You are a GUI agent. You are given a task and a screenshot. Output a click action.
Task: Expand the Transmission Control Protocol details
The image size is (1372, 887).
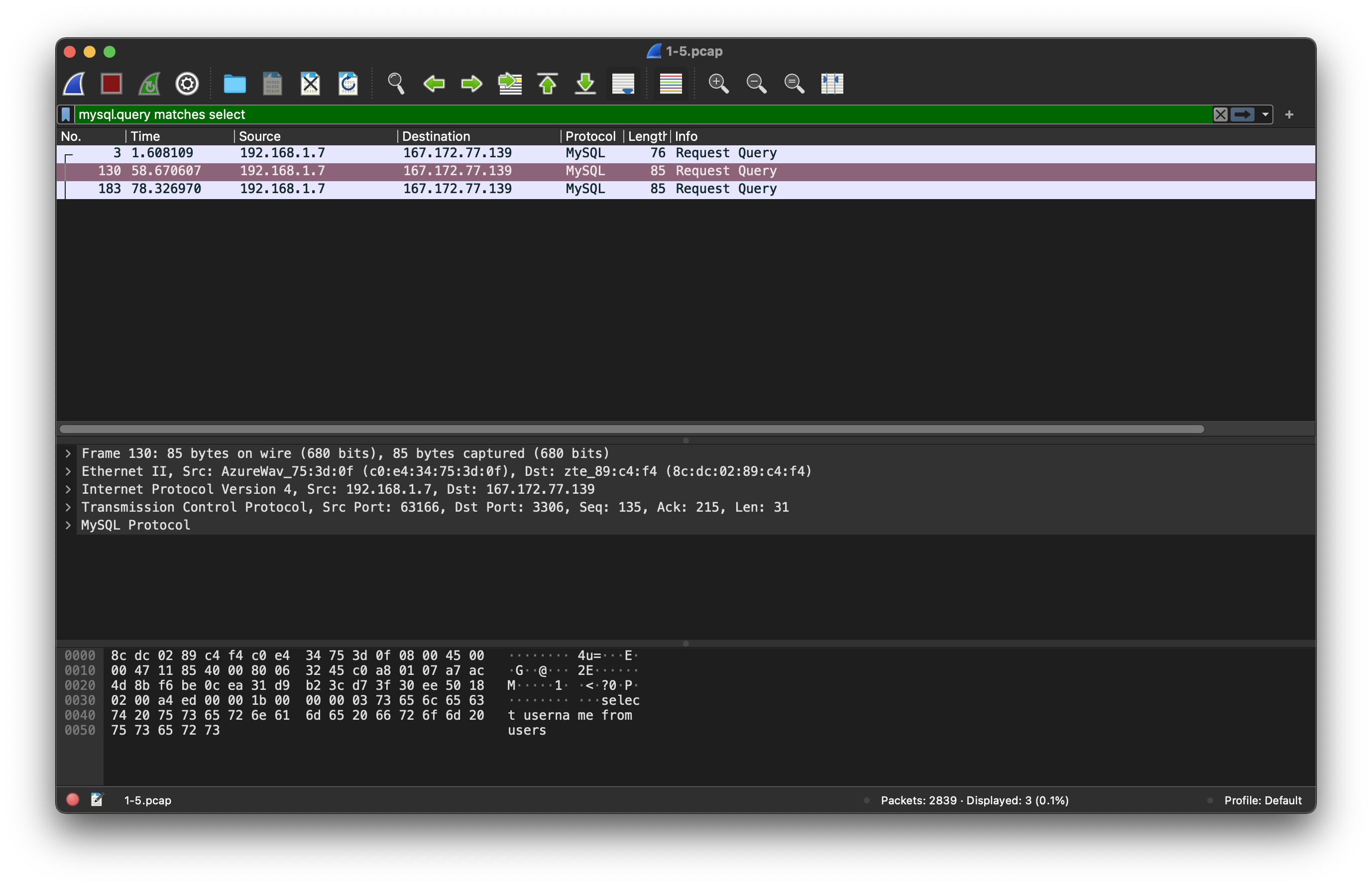coord(68,507)
